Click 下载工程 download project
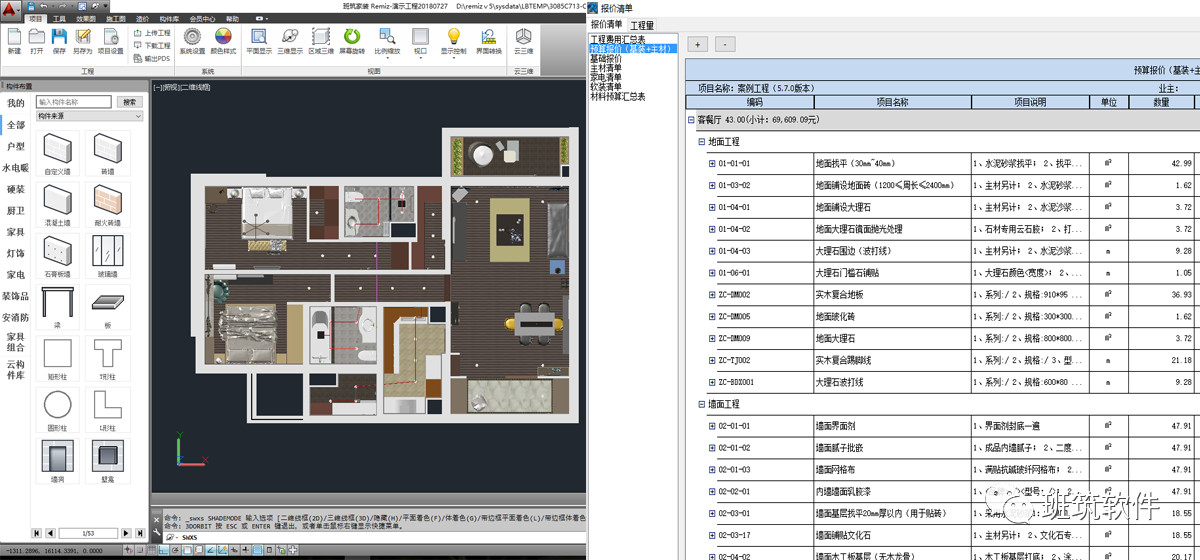1200x560 pixels. 151,46
